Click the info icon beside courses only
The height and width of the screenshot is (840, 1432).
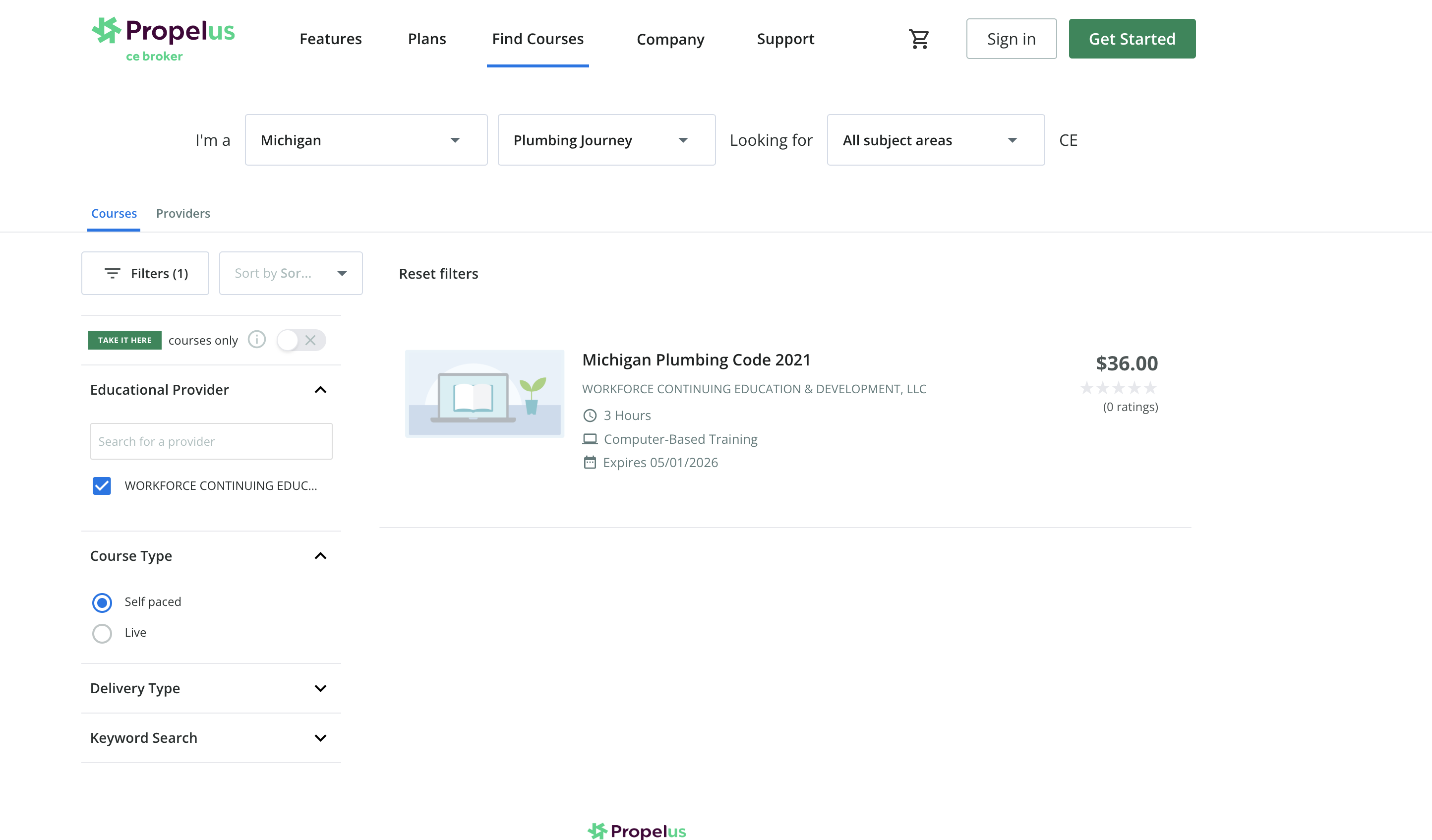257,340
